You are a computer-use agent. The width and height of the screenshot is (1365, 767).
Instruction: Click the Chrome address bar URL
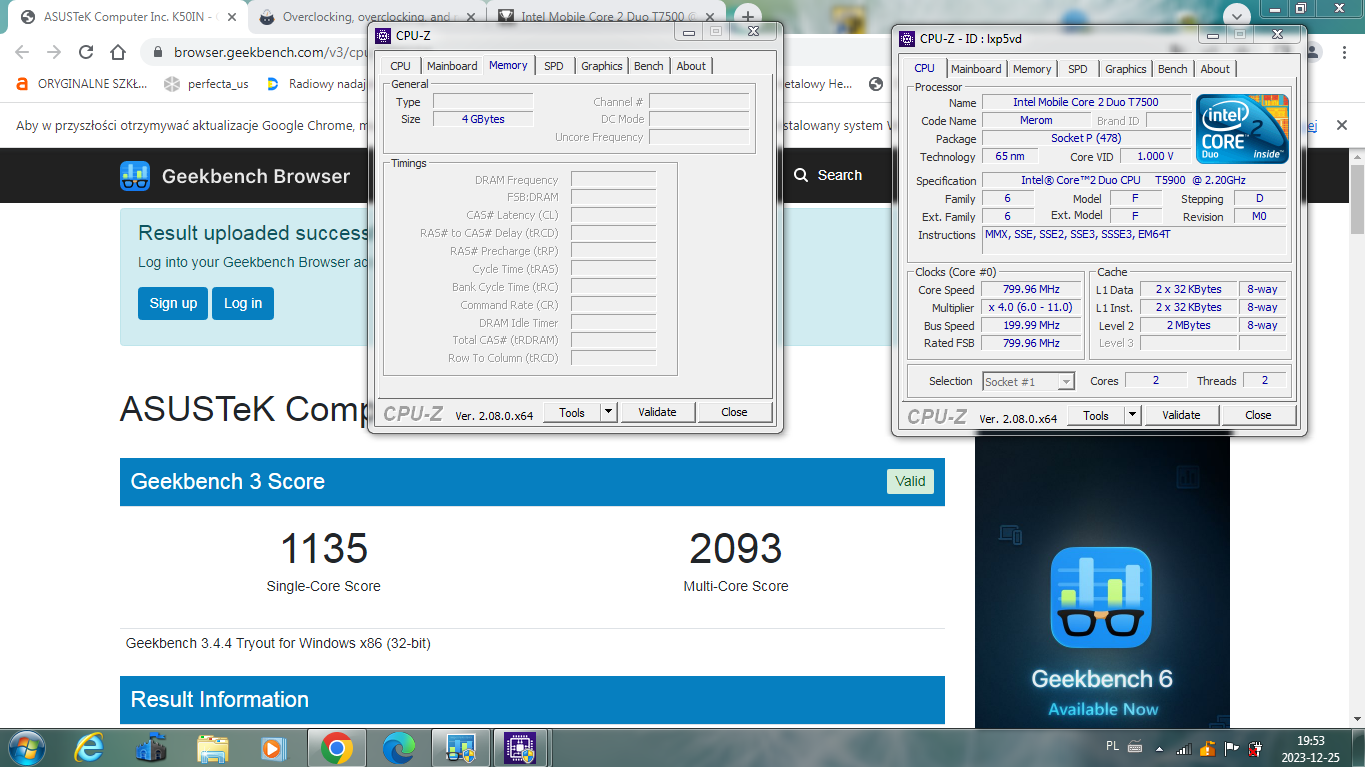click(270, 52)
